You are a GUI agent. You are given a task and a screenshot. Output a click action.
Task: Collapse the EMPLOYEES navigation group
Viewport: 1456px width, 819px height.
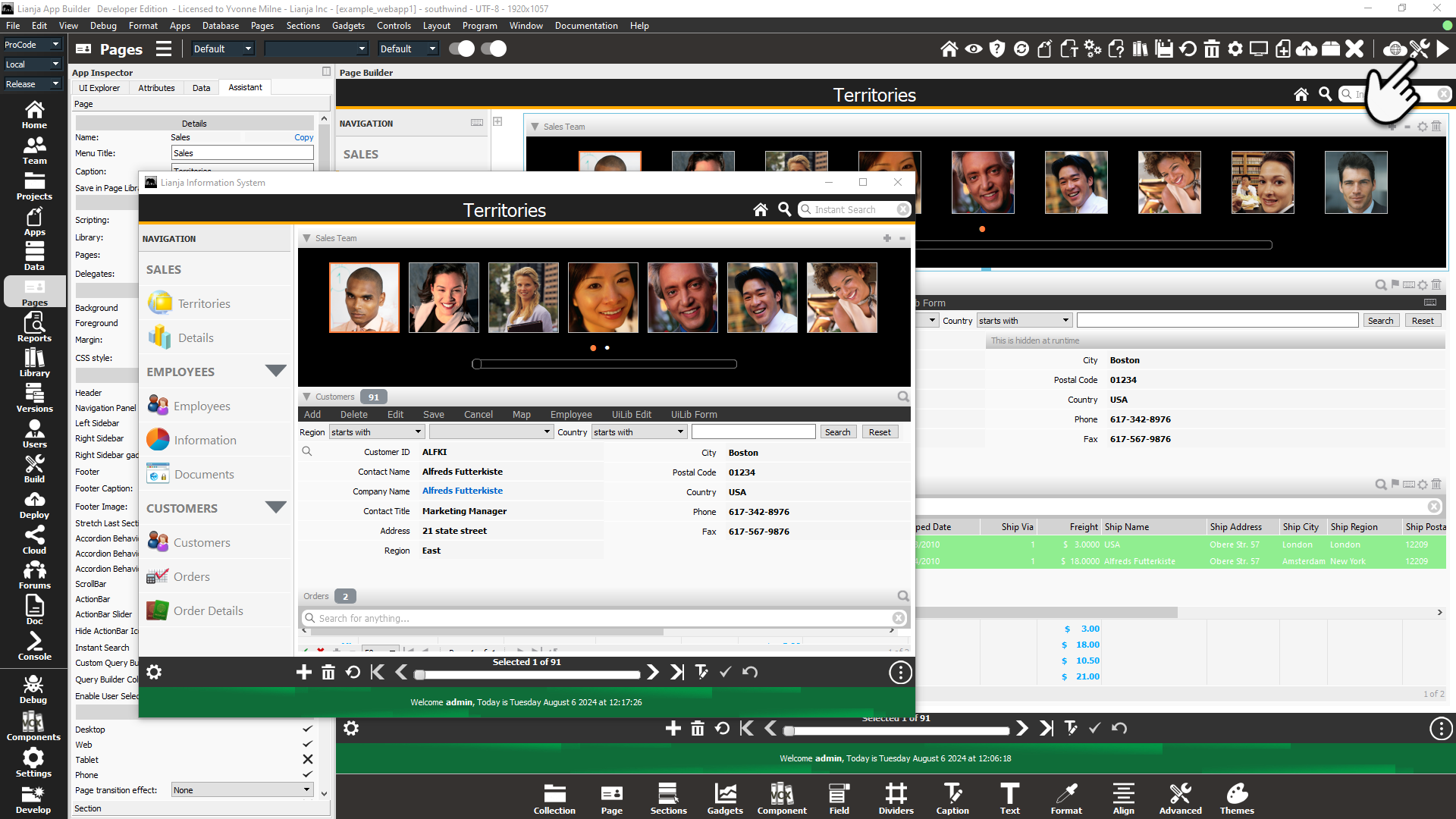click(275, 371)
